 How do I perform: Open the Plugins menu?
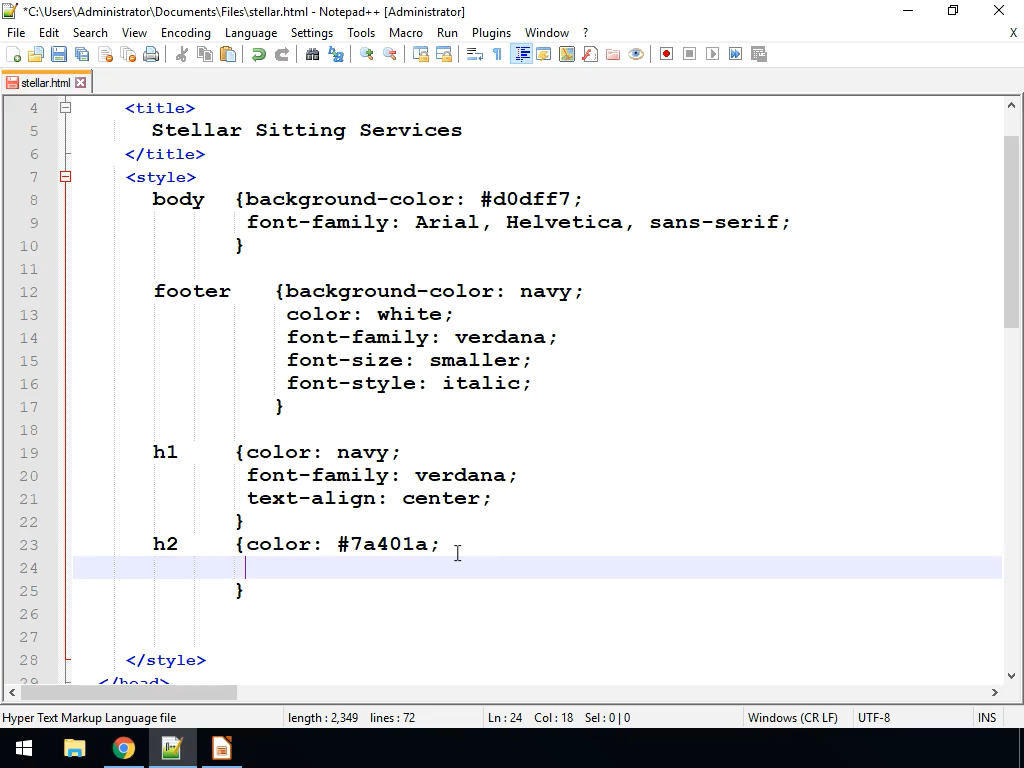[x=491, y=33]
